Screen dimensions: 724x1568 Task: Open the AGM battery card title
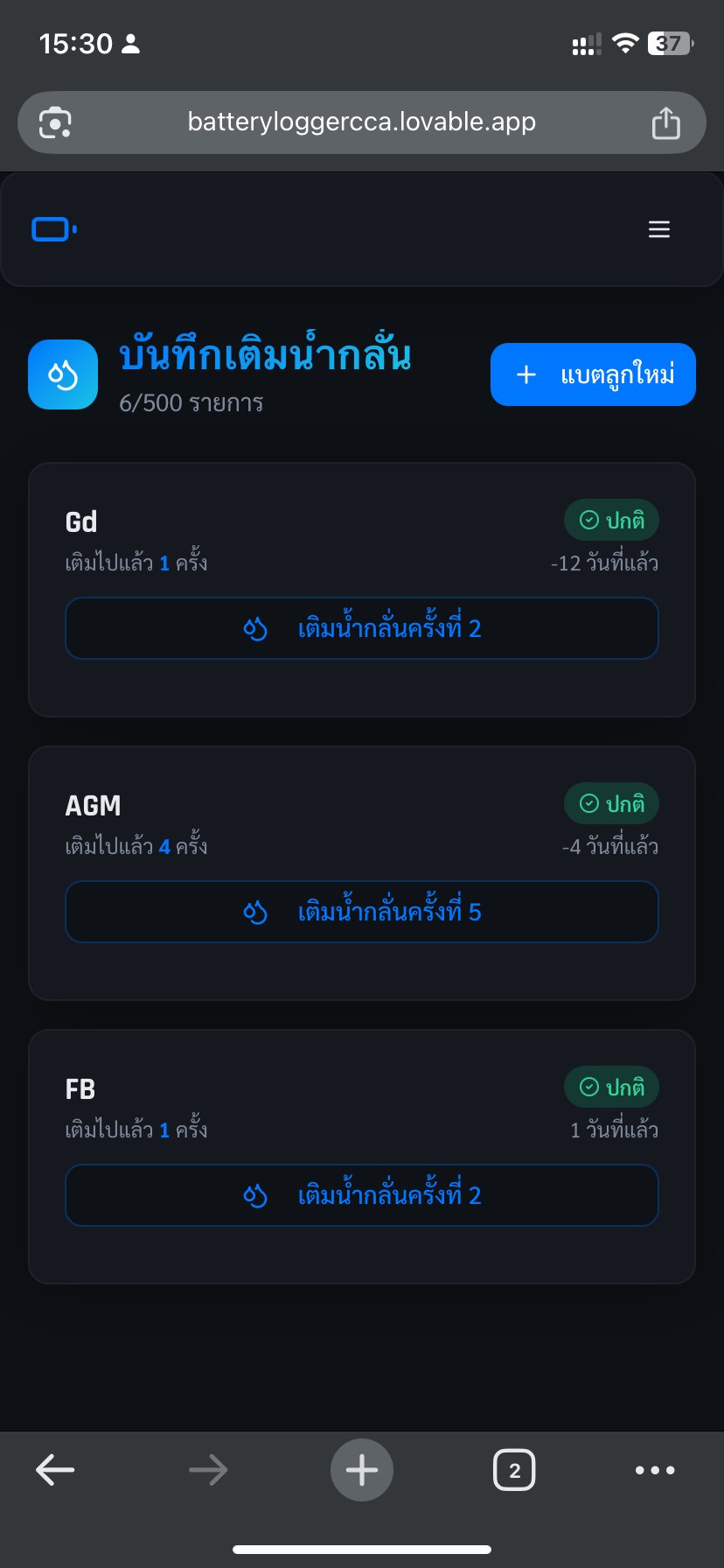point(93,806)
